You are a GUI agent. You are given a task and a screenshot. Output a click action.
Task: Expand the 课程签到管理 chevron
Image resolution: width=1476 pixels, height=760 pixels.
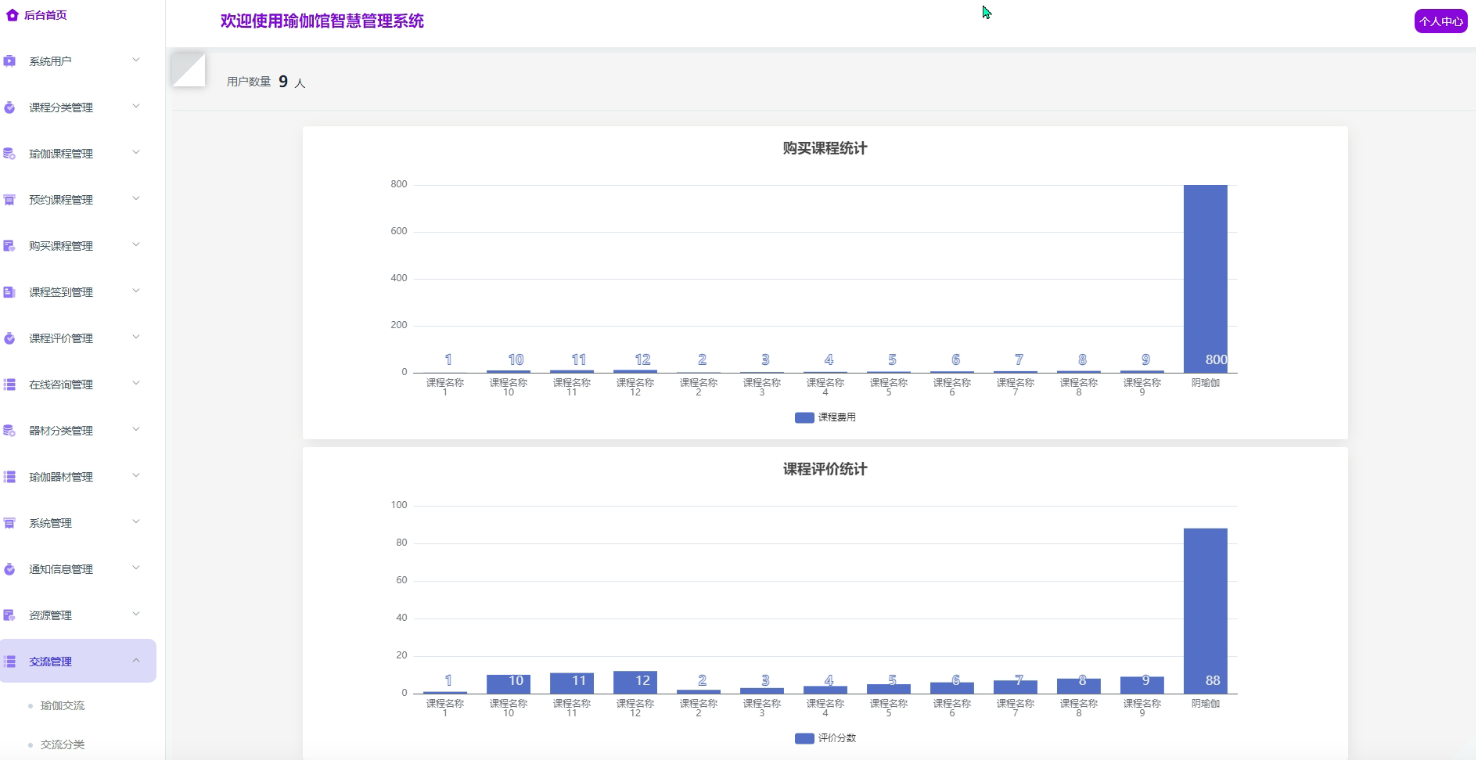click(136, 291)
